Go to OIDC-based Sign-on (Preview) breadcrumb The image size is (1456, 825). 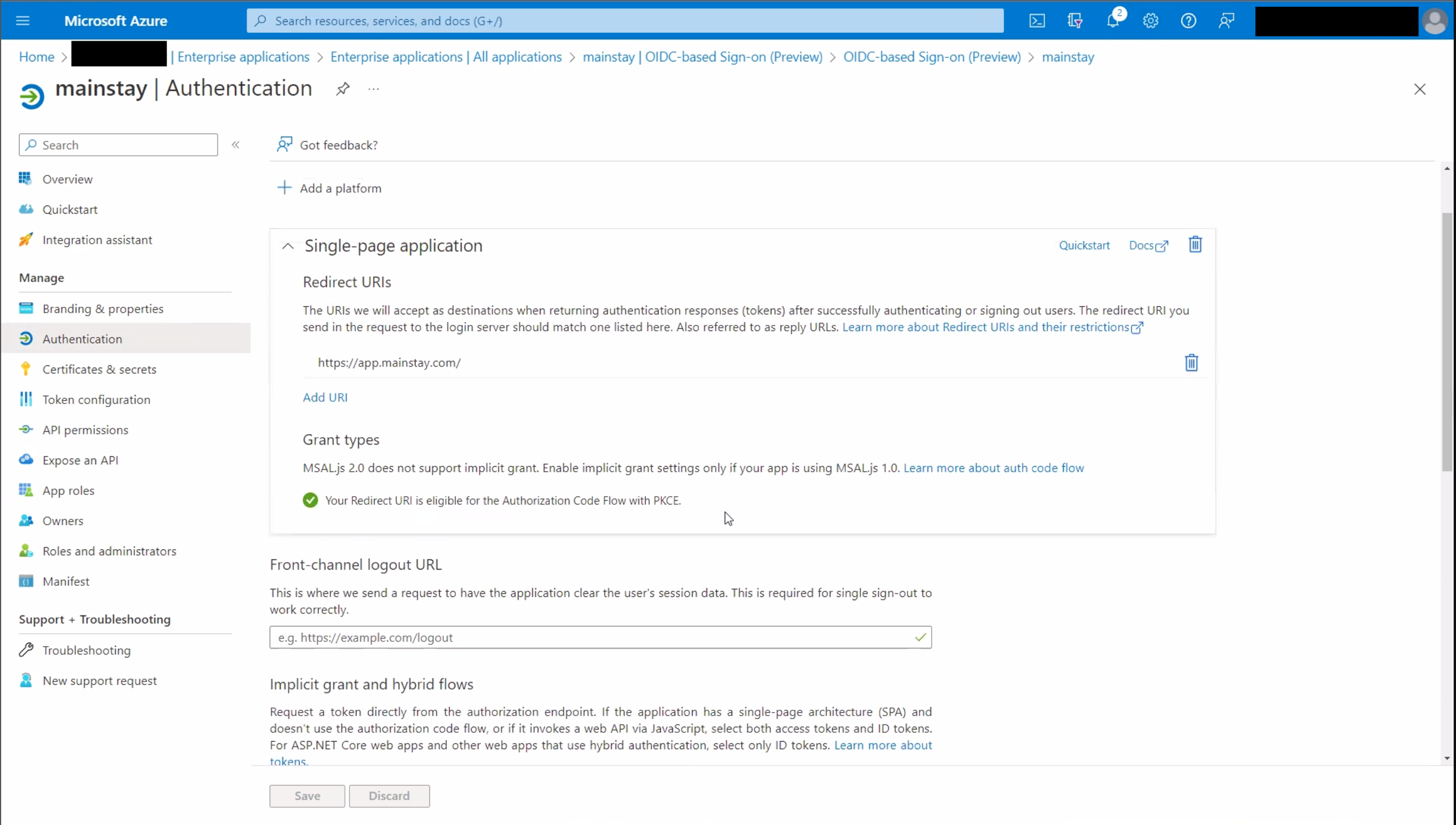[932, 57]
